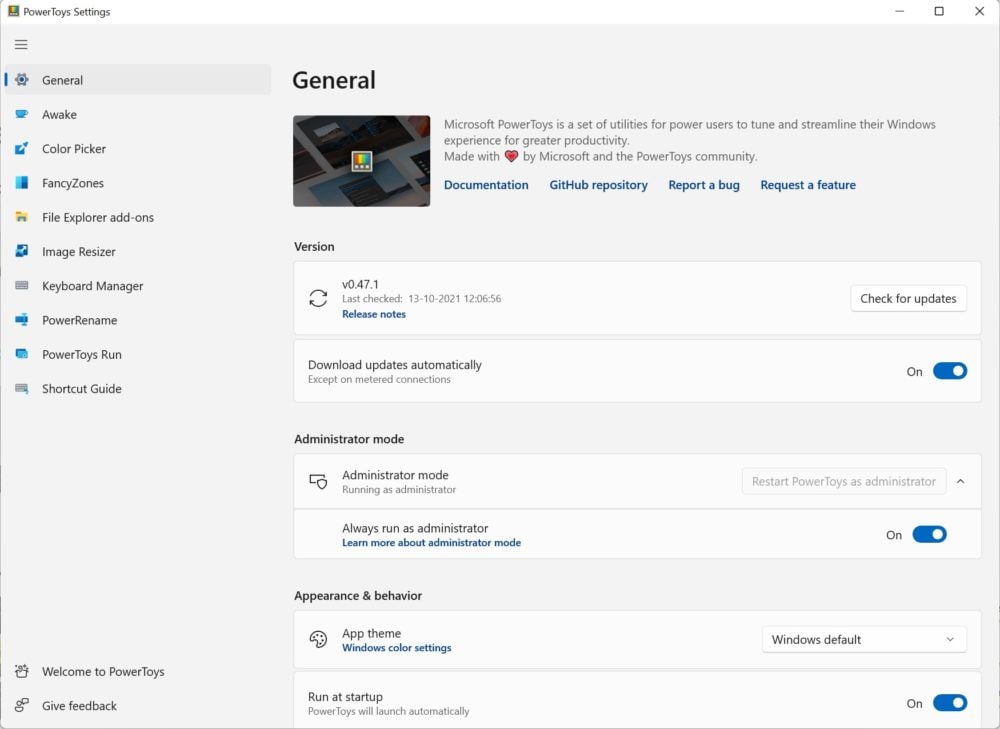Click the Awake coffee cup icon

(22, 115)
